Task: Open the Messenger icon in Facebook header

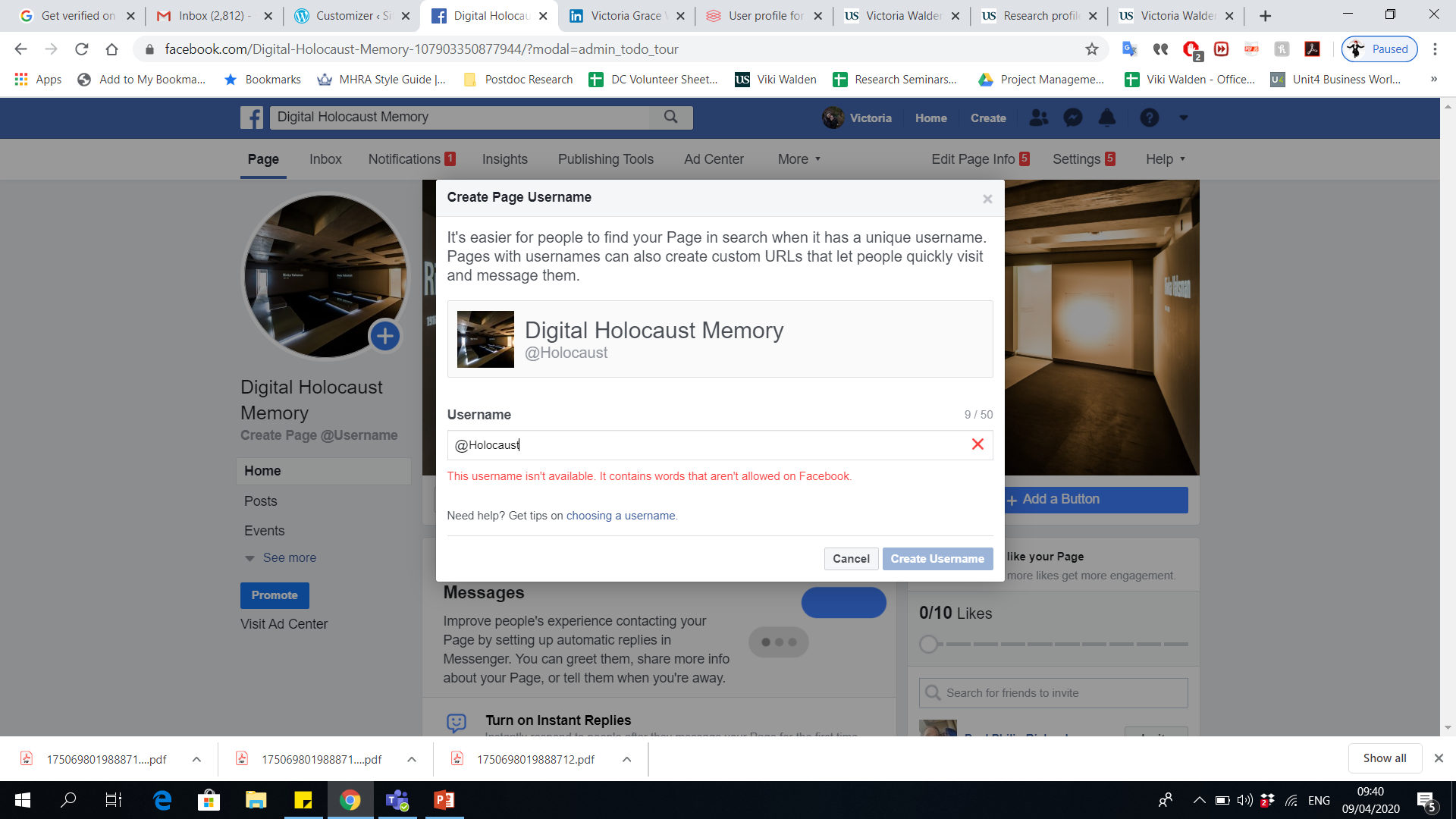Action: pyautogui.click(x=1072, y=118)
